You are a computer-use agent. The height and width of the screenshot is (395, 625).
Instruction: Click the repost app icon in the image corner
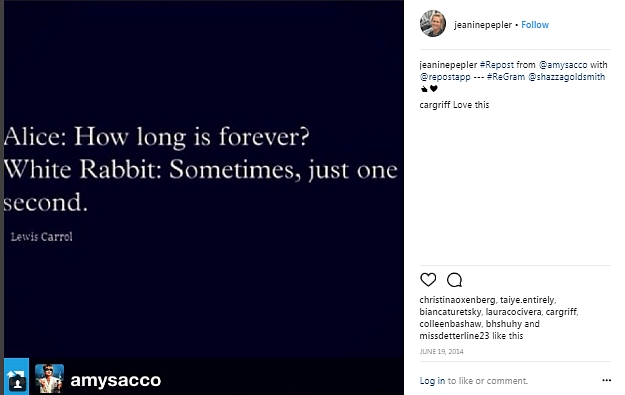(16, 377)
